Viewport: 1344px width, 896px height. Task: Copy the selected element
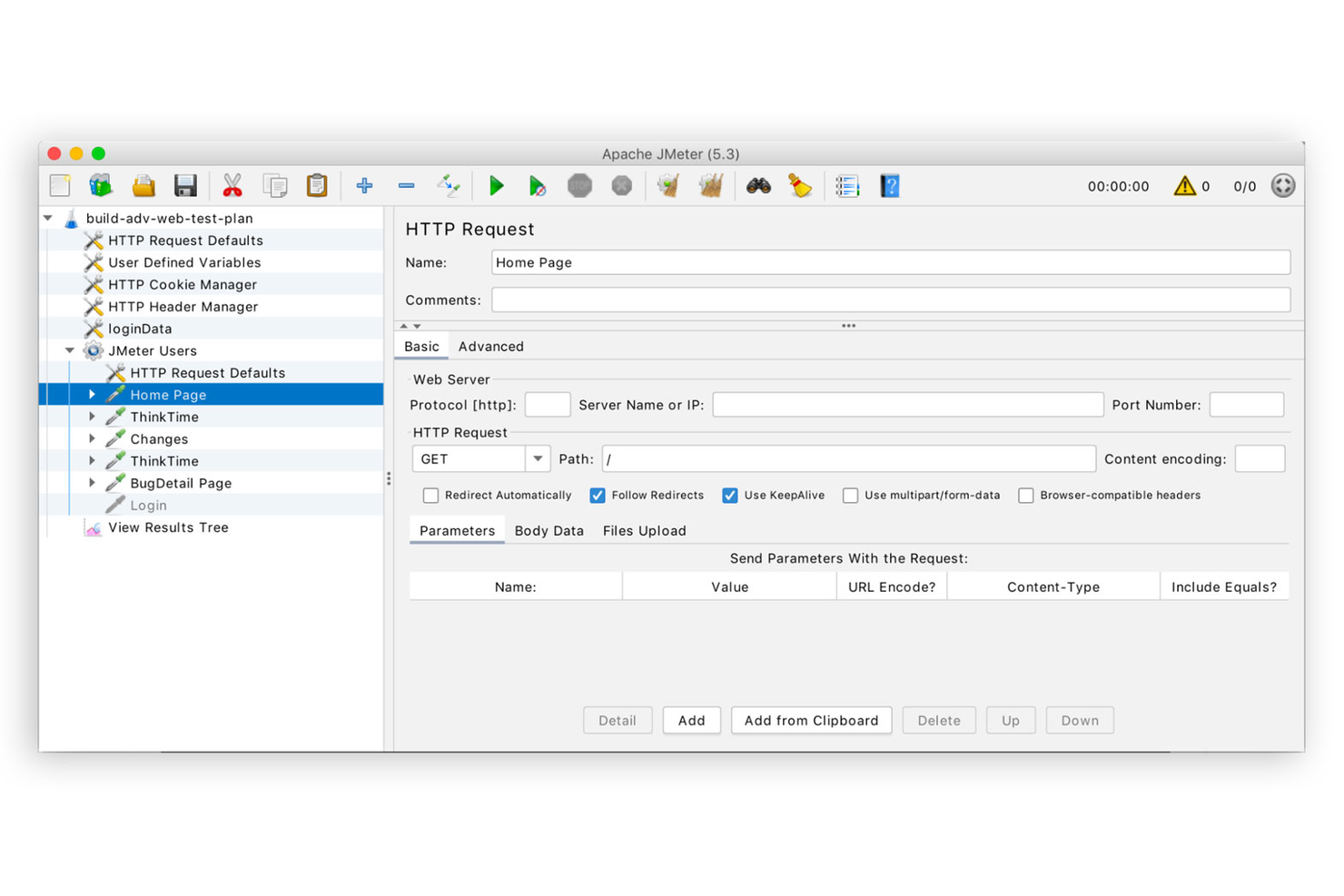point(274,185)
